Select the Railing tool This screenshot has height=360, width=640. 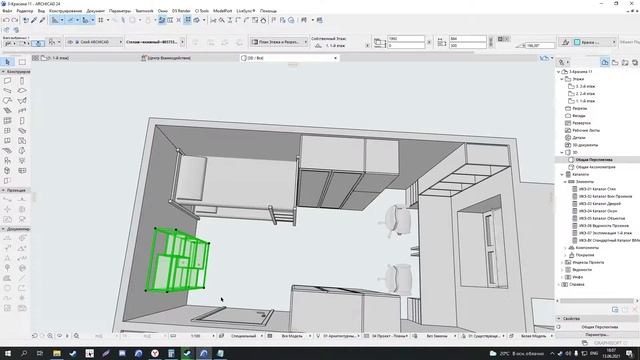pos(22,111)
